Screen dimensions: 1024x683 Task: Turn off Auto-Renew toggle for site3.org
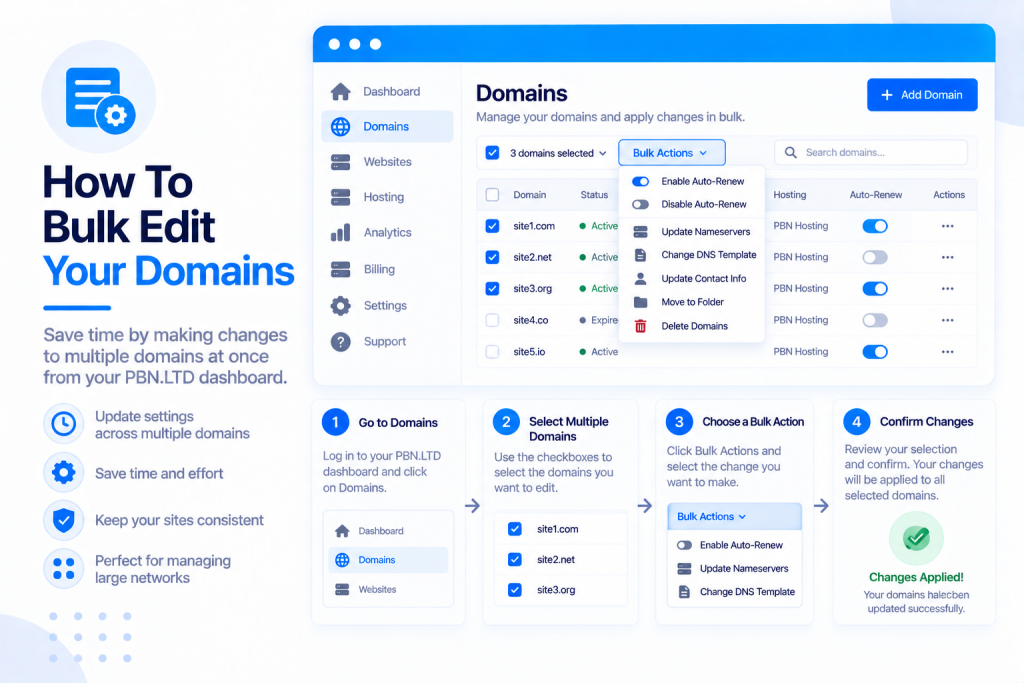coord(875,289)
